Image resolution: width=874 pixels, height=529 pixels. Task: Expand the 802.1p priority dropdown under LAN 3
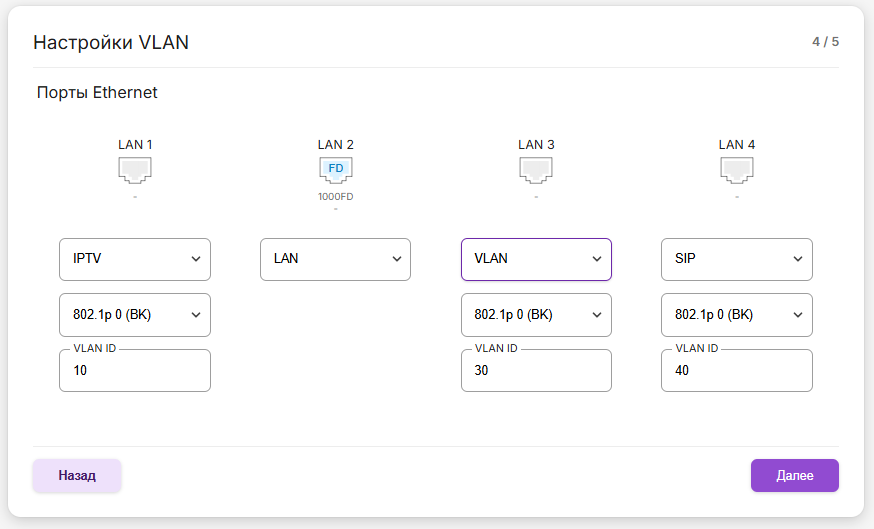click(536, 315)
